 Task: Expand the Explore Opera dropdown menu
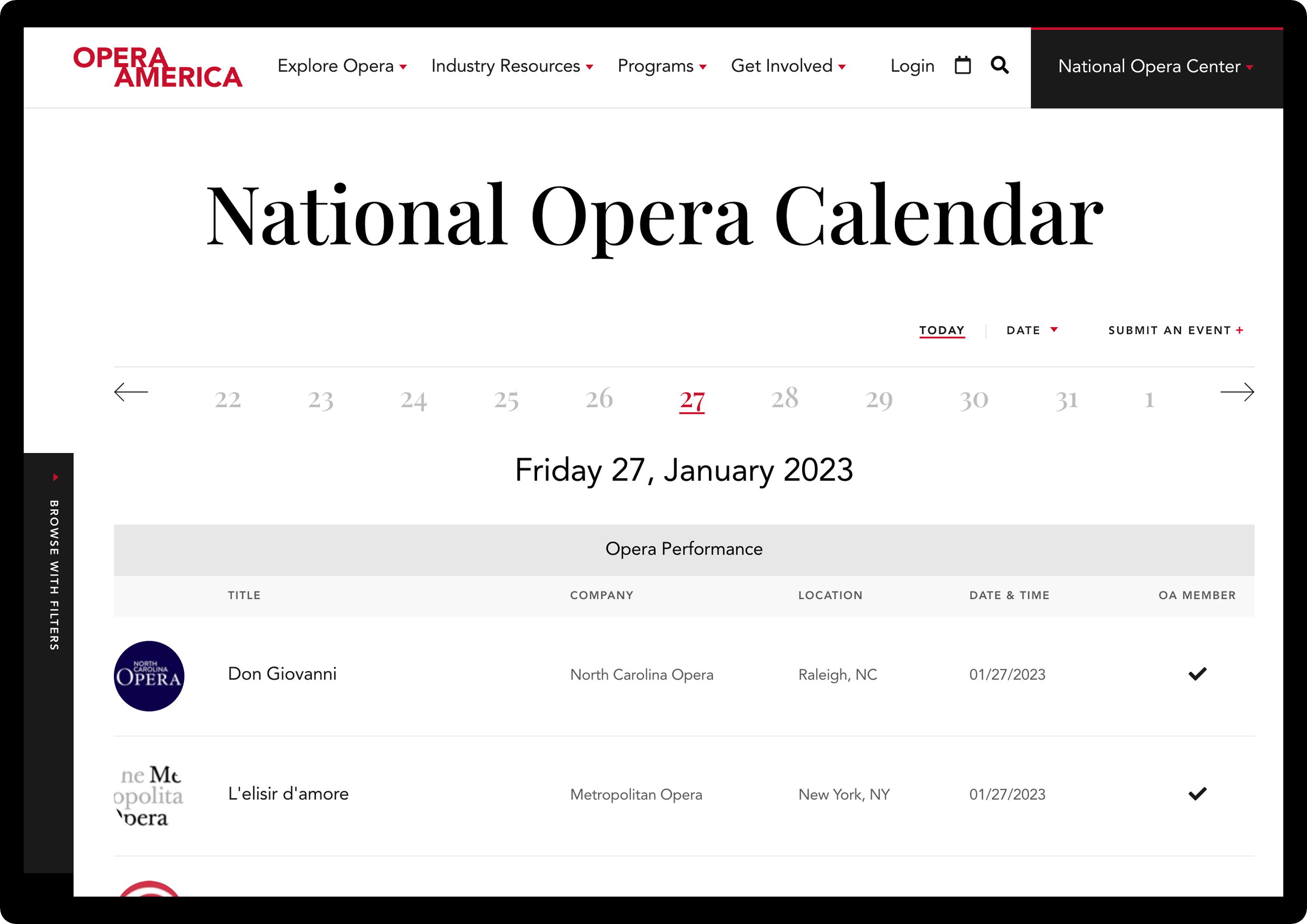pyautogui.click(x=342, y=66)
